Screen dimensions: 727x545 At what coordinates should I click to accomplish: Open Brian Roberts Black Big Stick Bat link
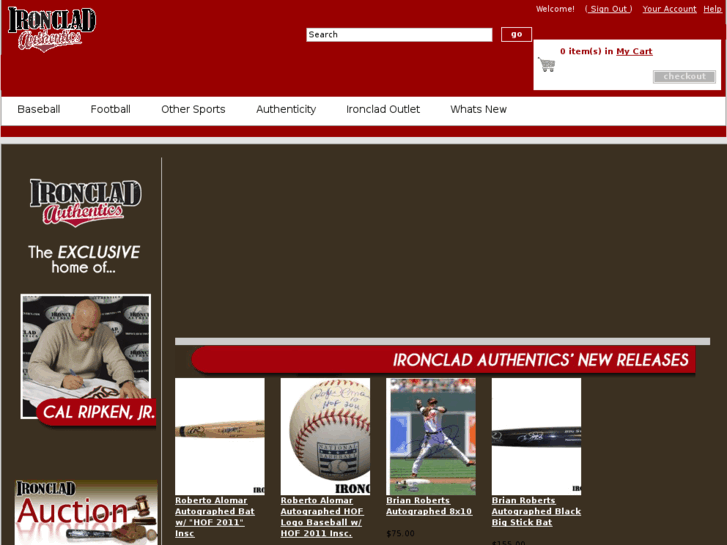(x=536, y=511)
